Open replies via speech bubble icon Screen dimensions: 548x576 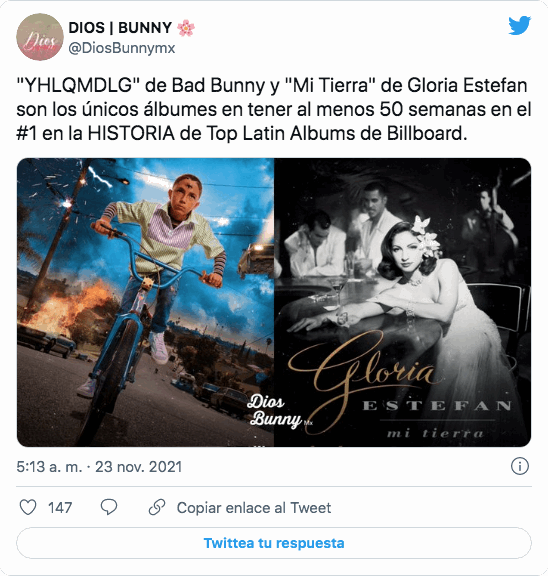point(109,507)
